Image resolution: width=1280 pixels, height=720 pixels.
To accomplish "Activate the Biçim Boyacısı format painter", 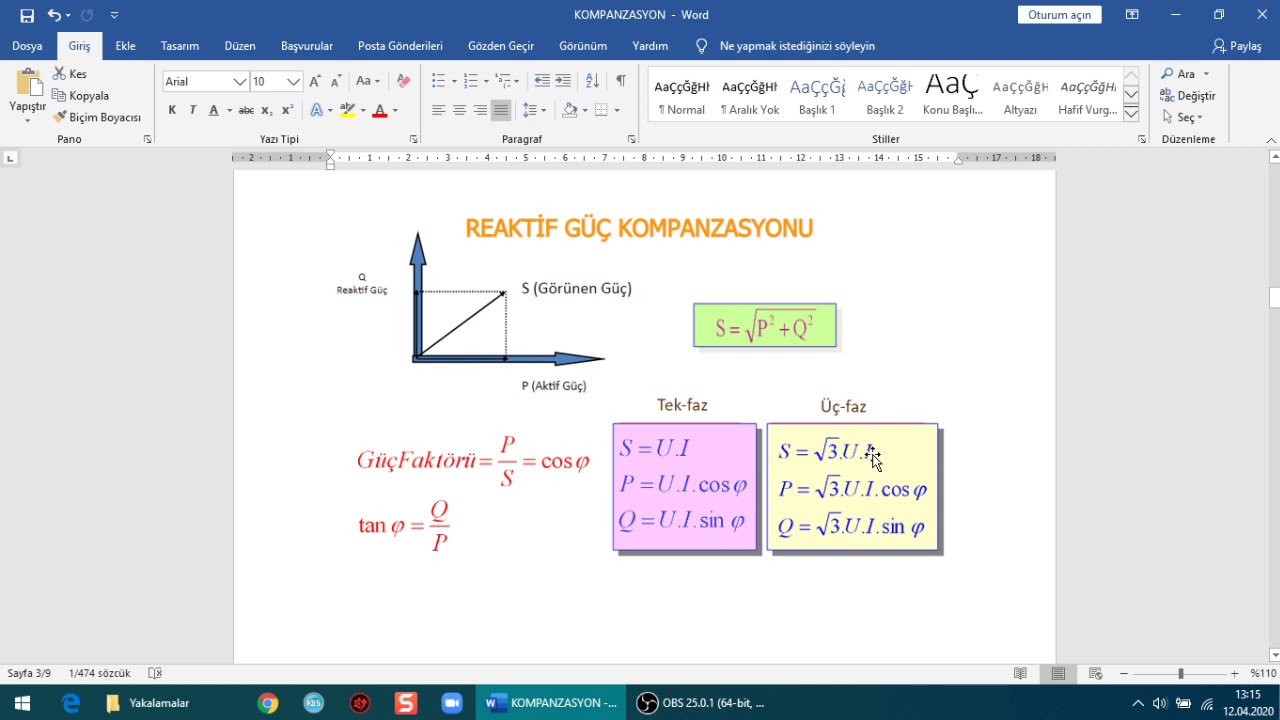I will point(97,117).
